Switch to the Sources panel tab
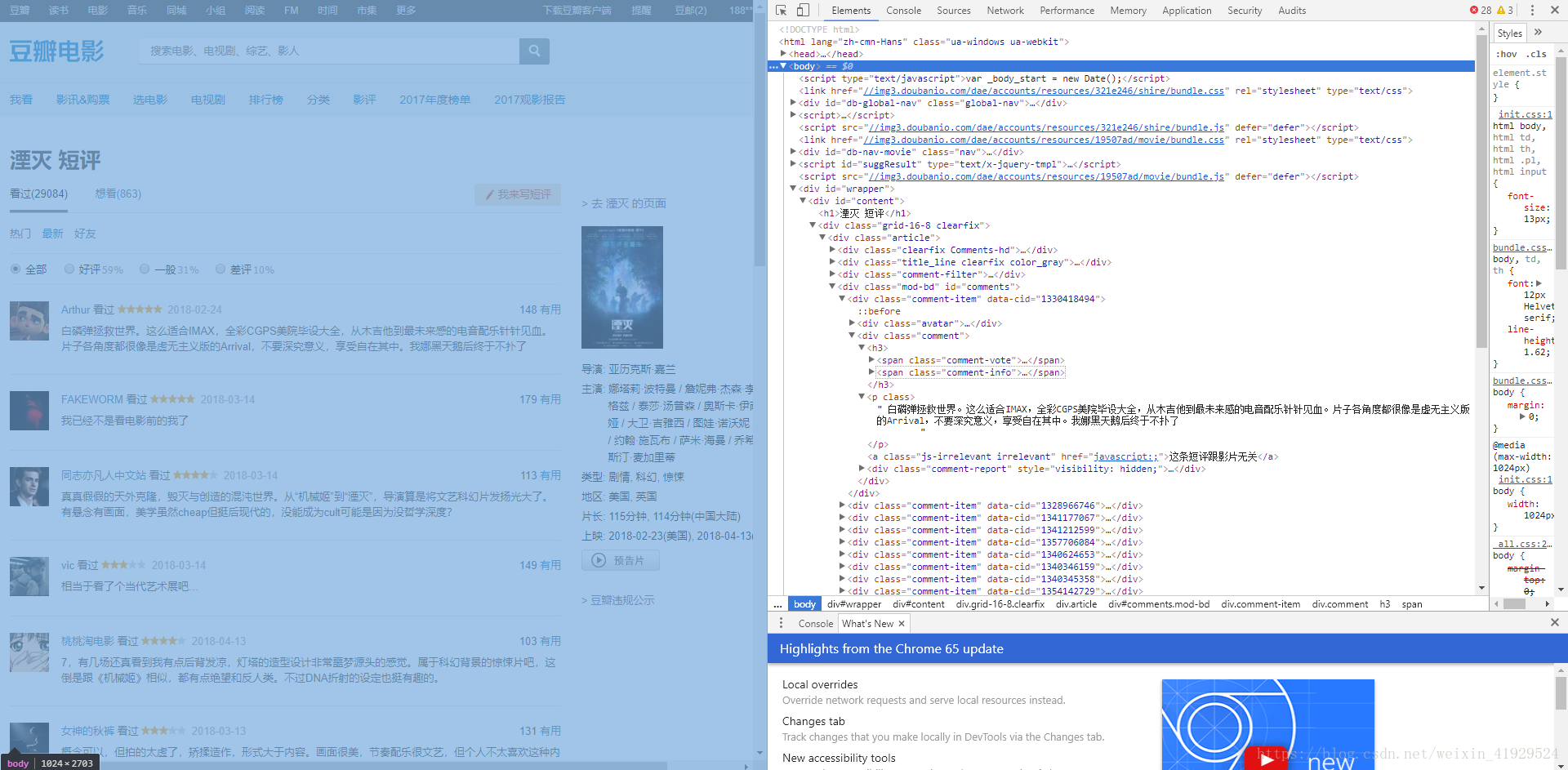Viewport: 1568px width, 770px height. coord(954,11)
